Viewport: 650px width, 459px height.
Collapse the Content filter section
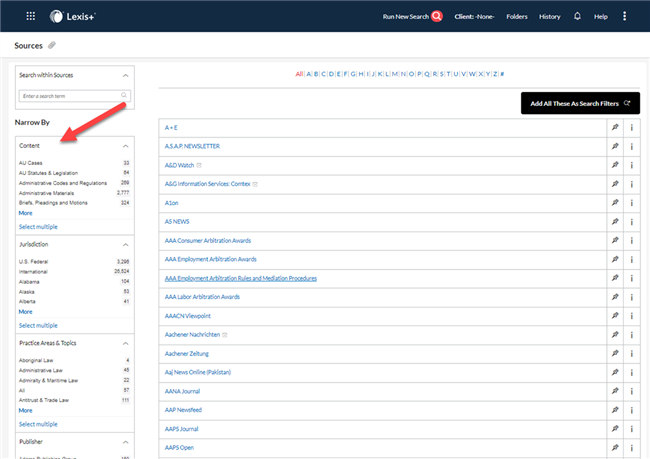tap(126, 146)
